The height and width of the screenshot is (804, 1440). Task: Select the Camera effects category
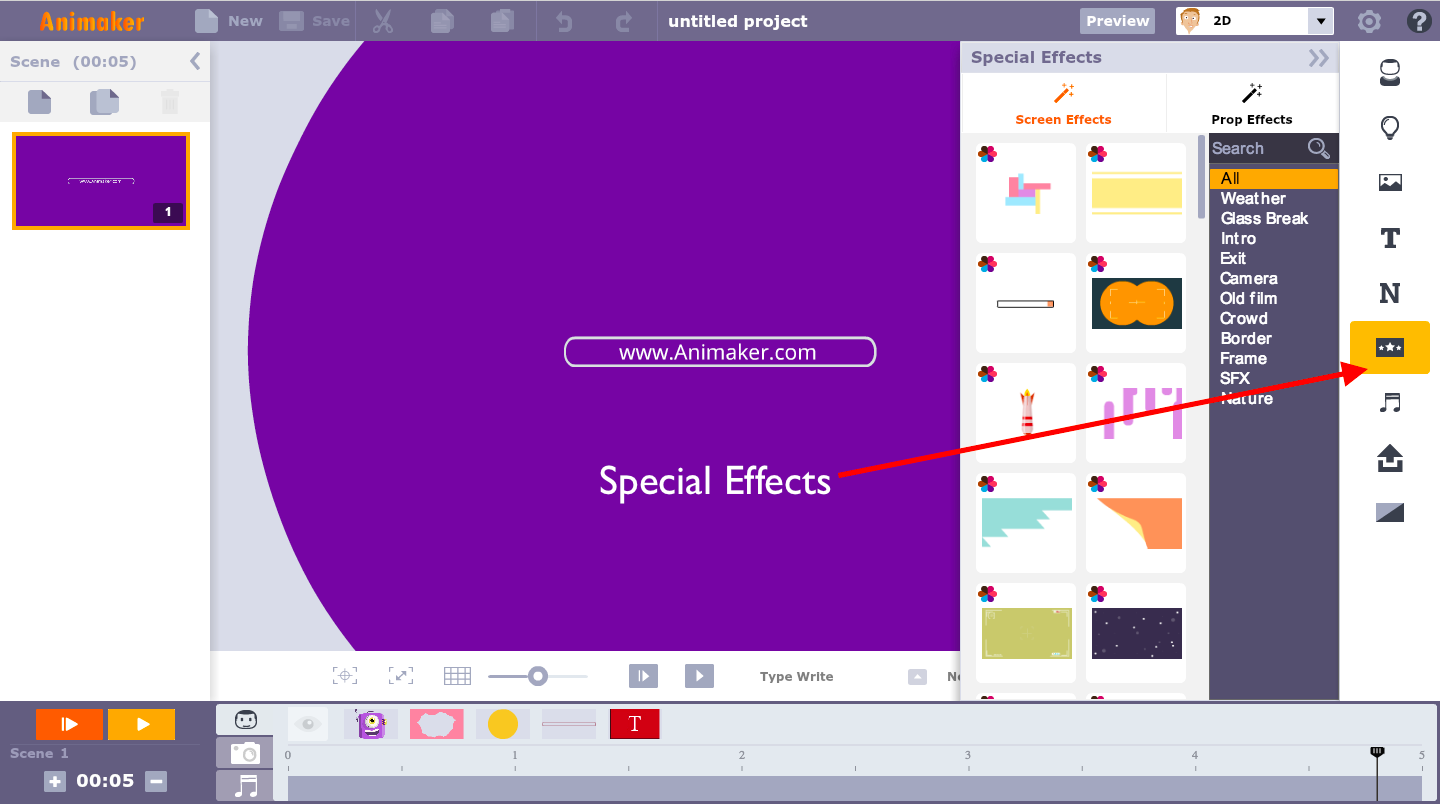(1249, 278)
